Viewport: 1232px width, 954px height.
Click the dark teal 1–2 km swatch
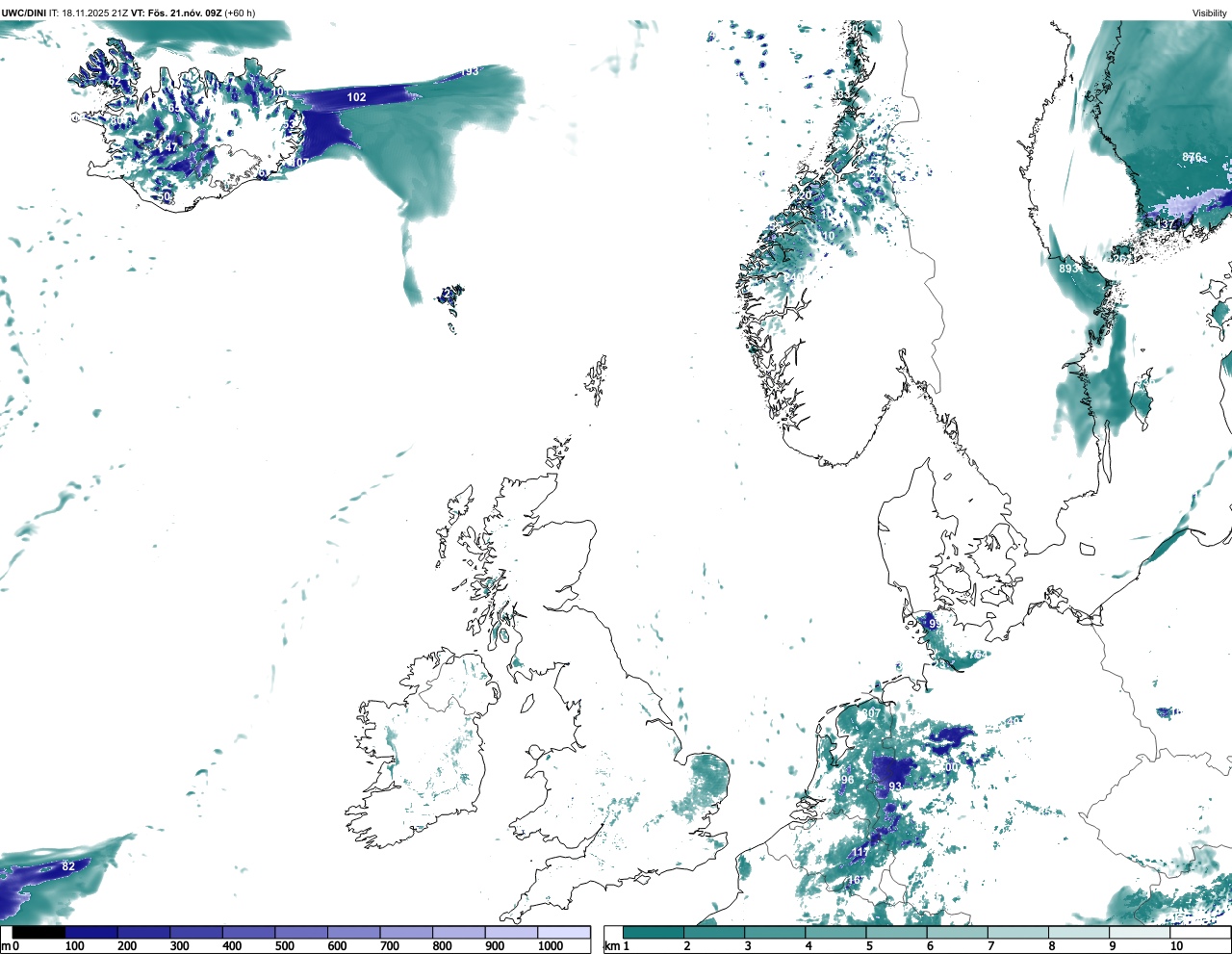click(x=654, y=932)
